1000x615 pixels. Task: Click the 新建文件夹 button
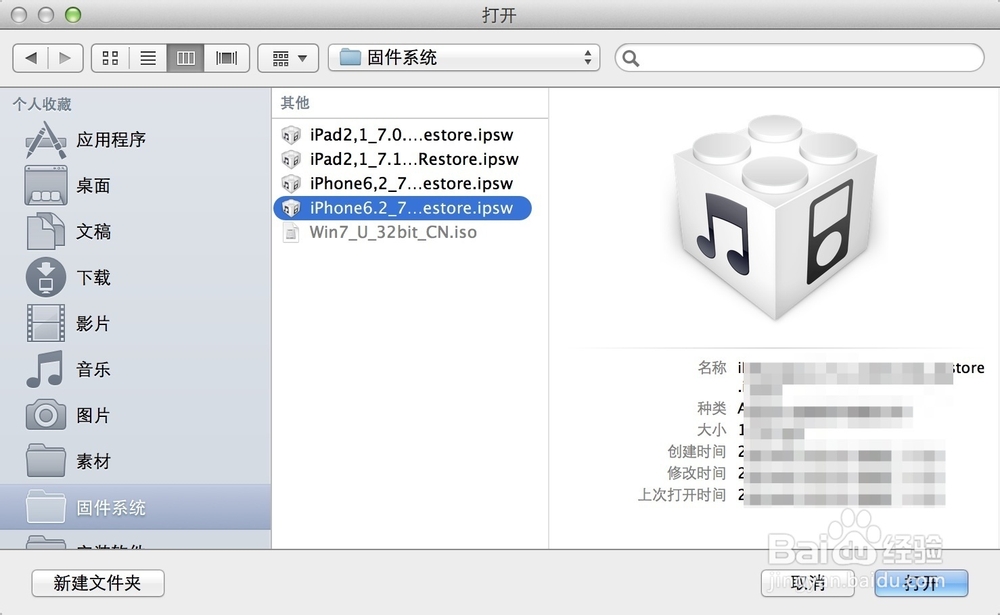(x=98, y=583)
